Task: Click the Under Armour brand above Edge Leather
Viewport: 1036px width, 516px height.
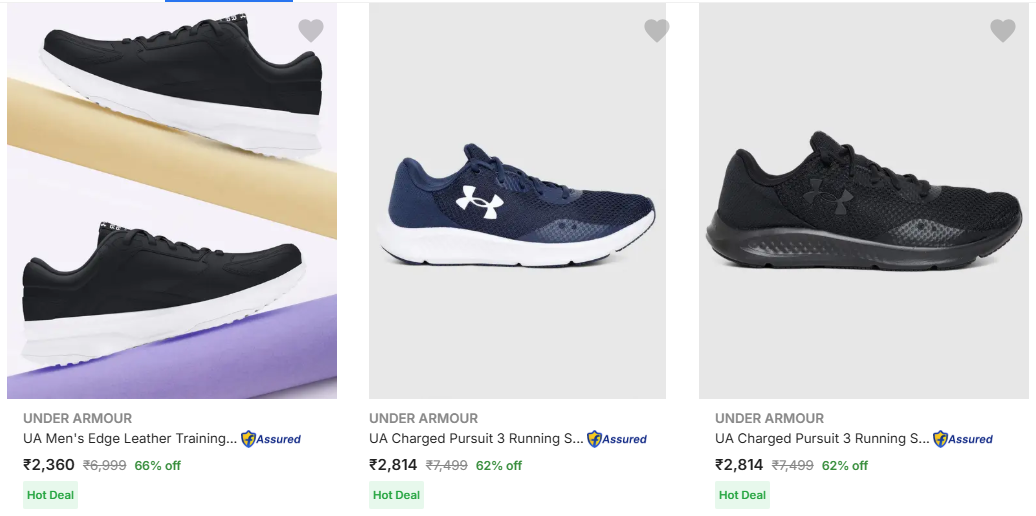Action: click(x=77, y=418)
